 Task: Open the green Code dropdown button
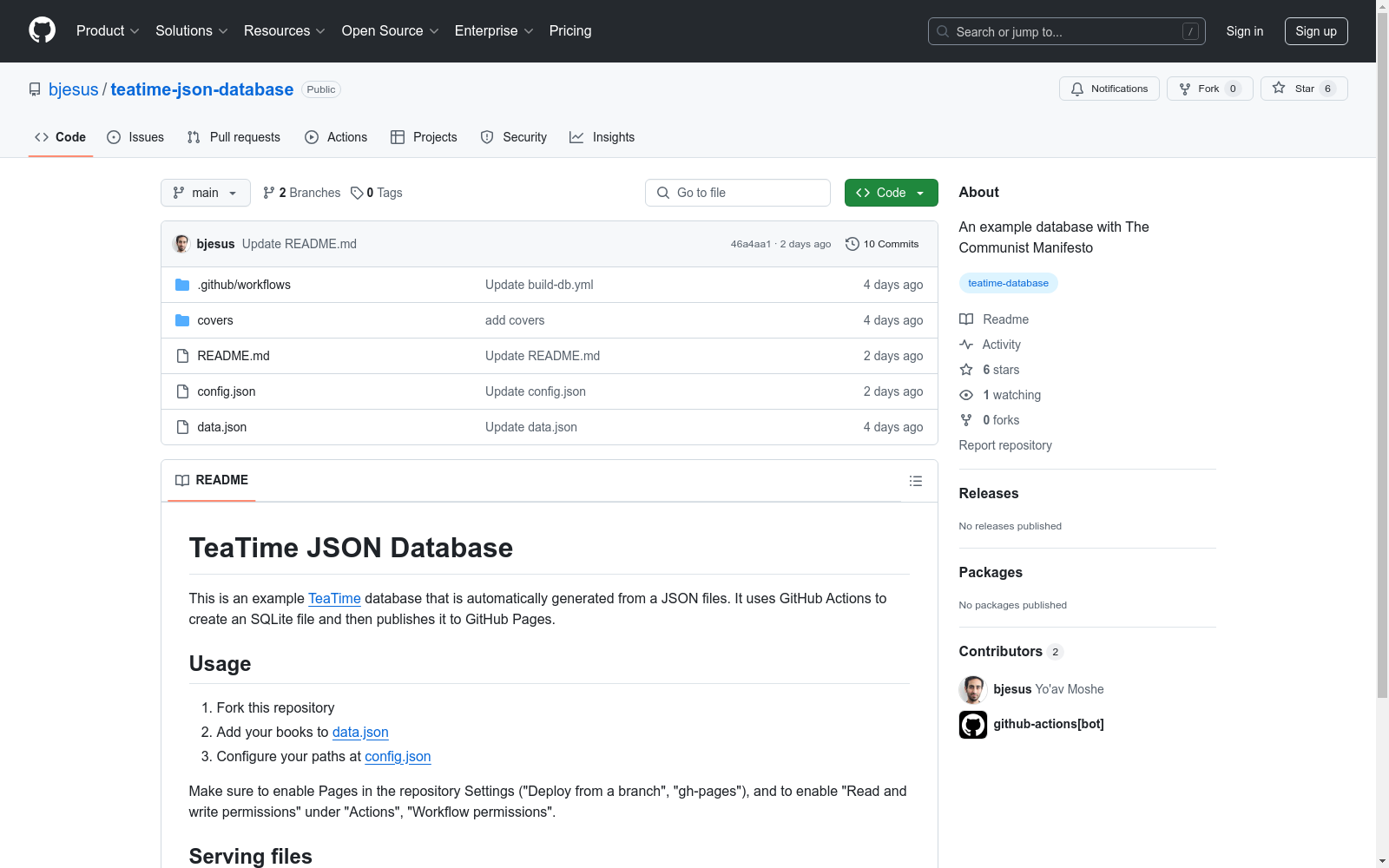tap(891, 193)
